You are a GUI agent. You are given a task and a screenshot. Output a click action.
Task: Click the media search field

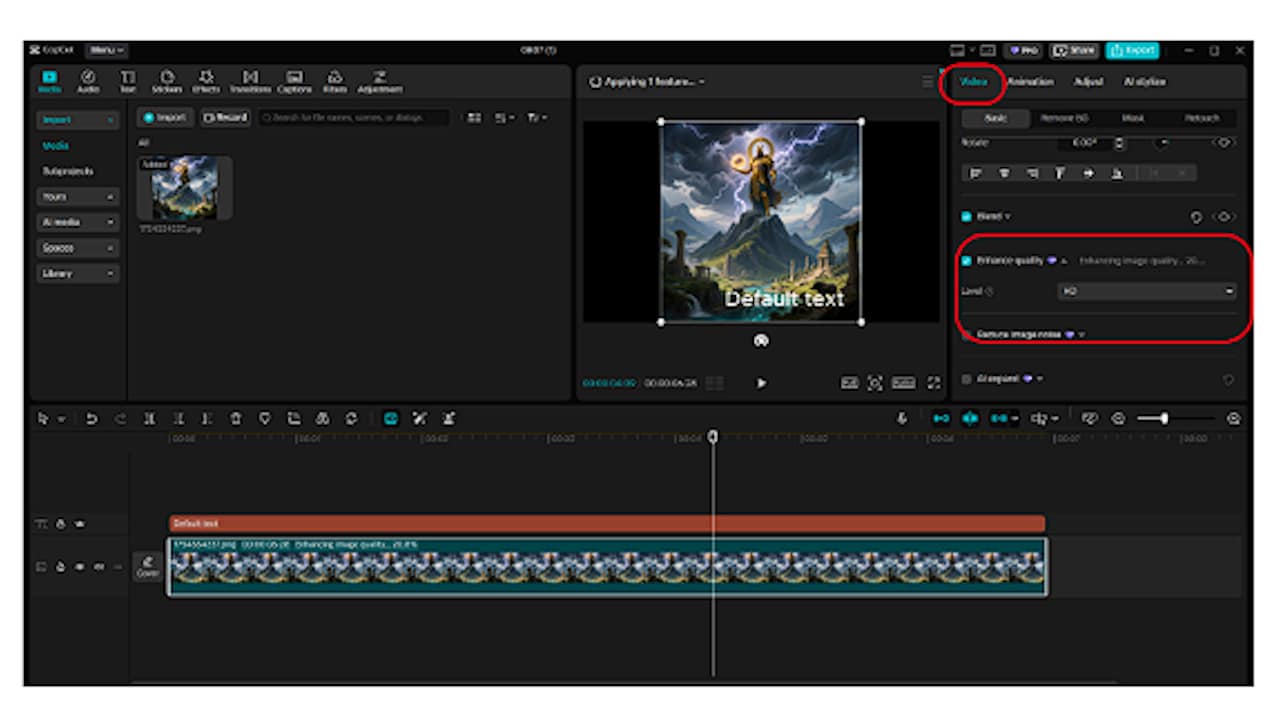point(354,118)
